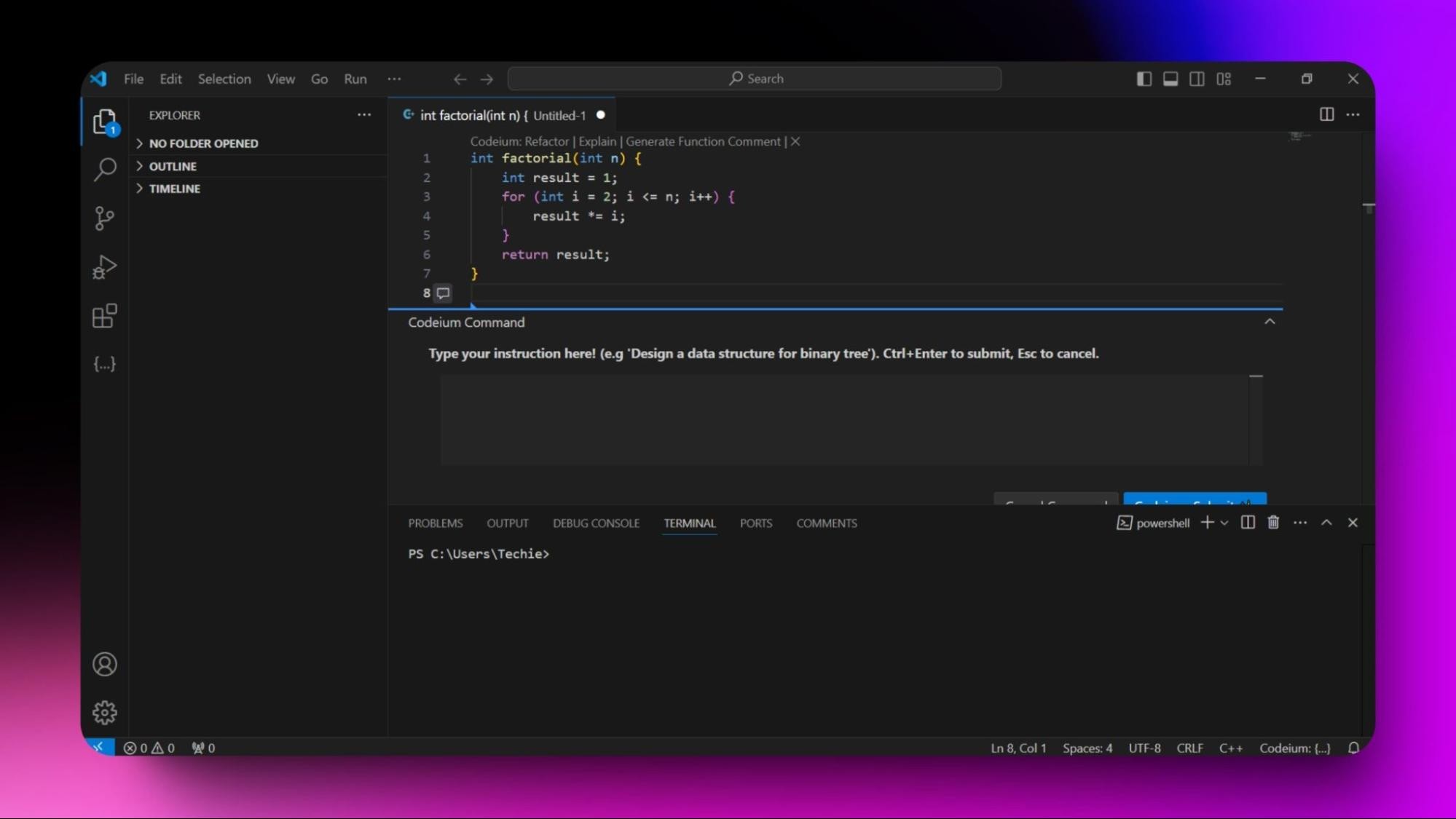Open the Accounts menu icon

(x=105, y=664)
